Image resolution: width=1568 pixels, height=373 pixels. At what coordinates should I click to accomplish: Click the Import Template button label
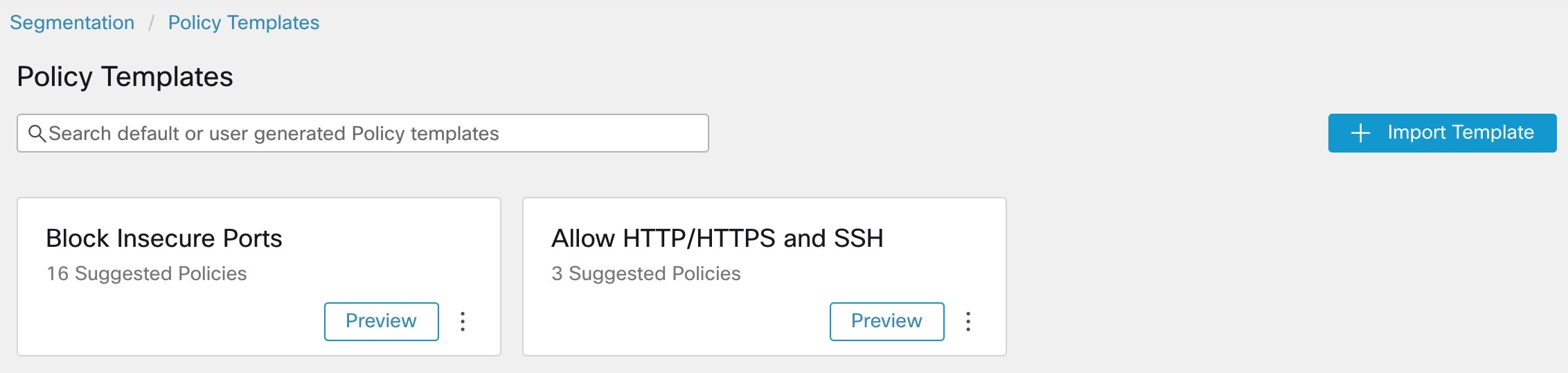pyautogui.click(x=1461, y=132)
